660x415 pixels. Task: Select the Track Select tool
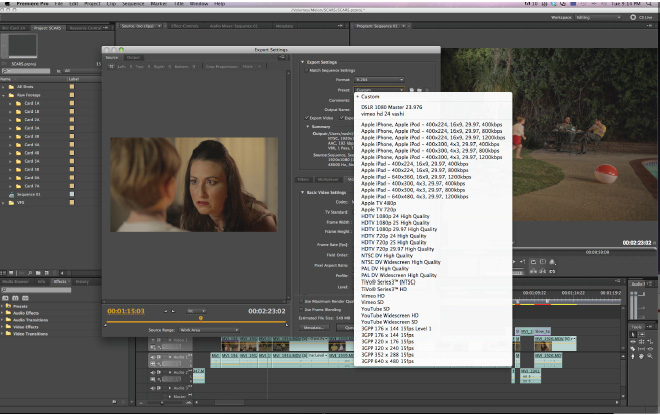click(x=641, y=335)
